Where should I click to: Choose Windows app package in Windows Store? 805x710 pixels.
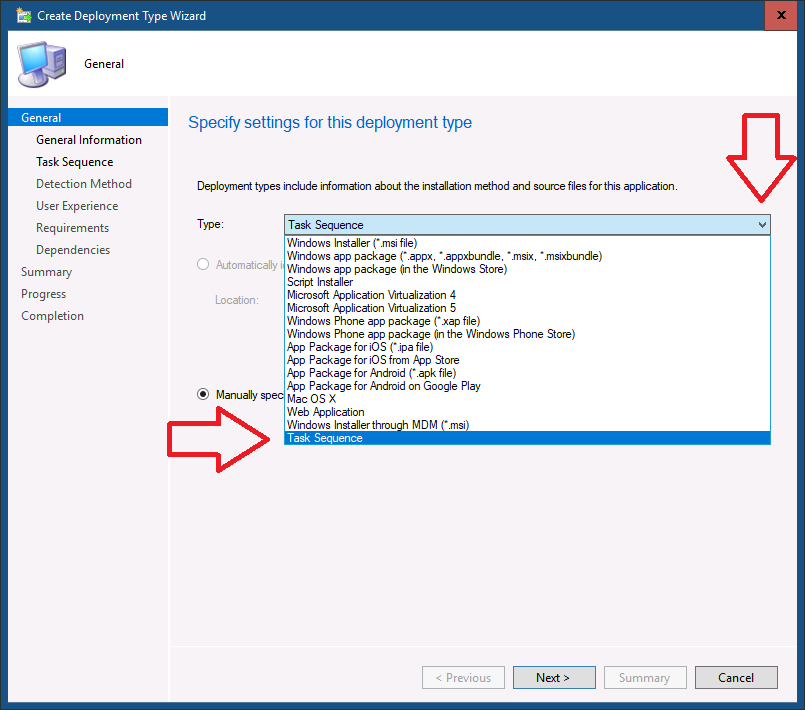click(x=527, y=269)
